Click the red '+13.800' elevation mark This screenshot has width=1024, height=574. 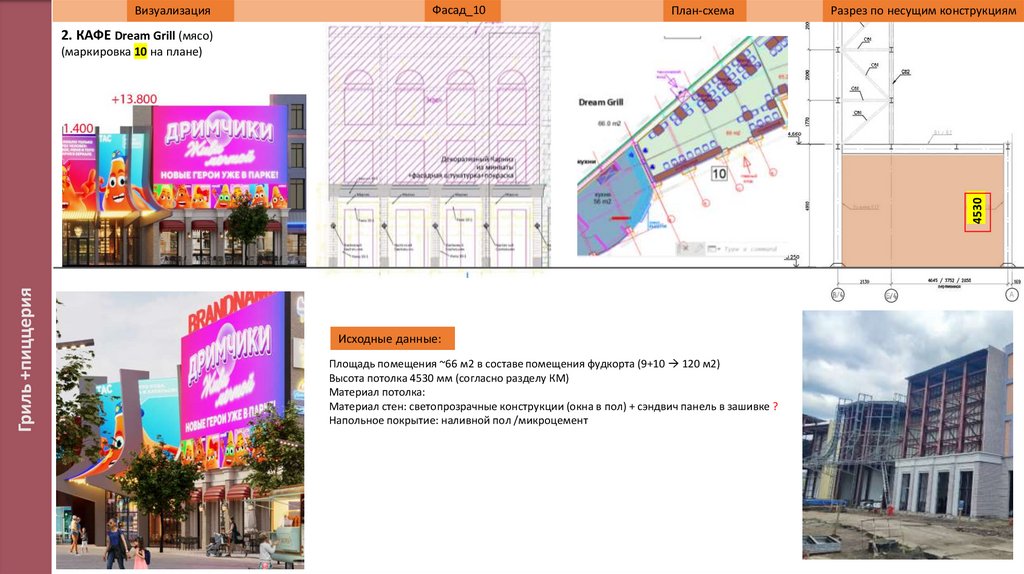point(134,99)
